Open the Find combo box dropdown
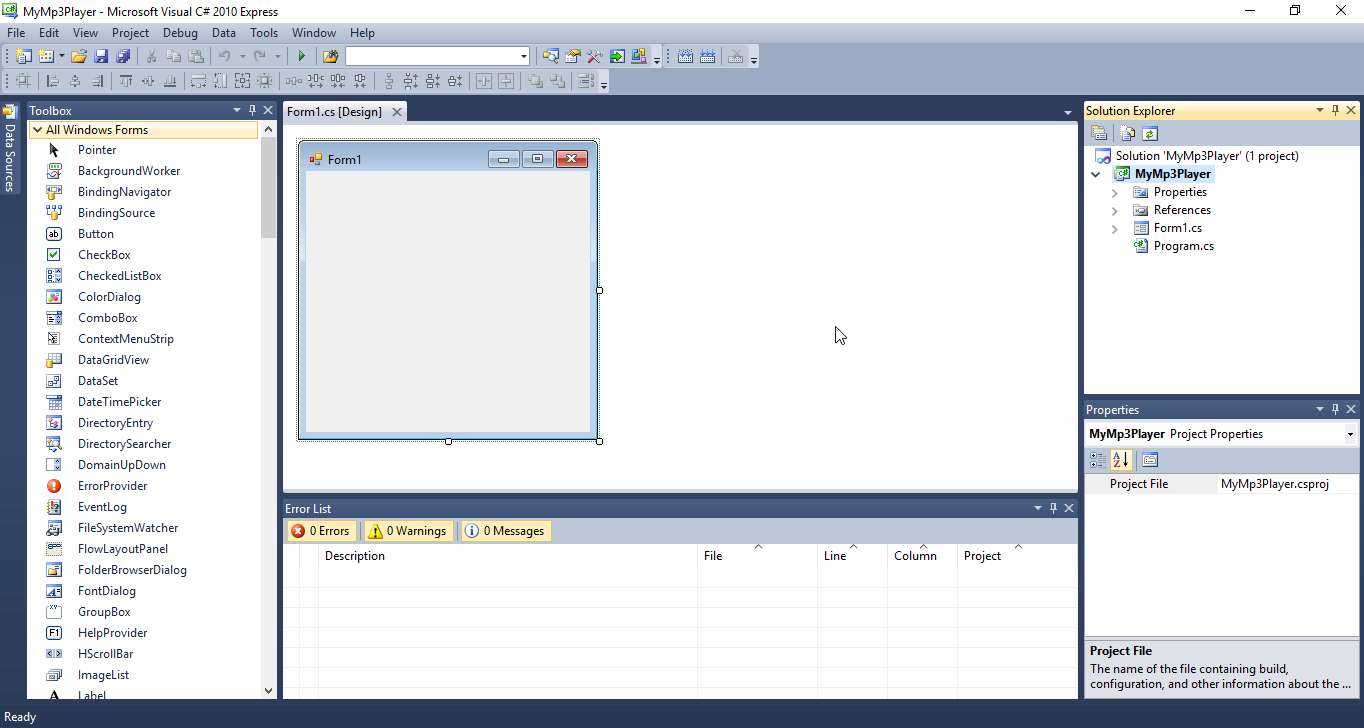 524,56
